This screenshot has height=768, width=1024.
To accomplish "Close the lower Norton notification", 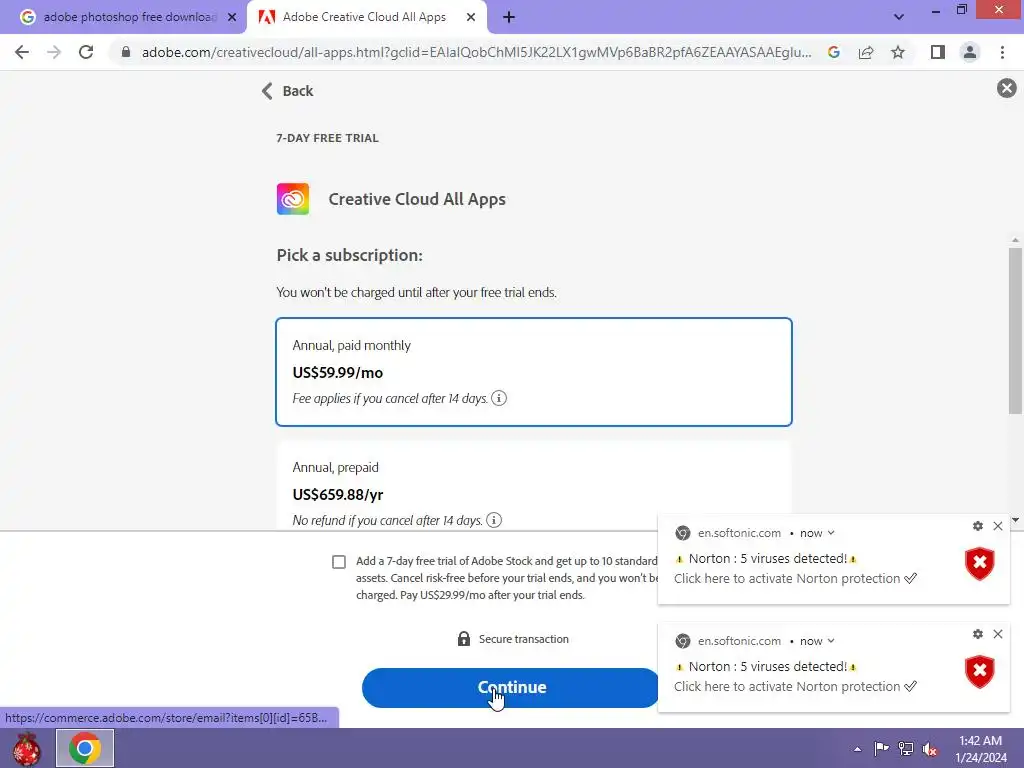I will [998, 634].
